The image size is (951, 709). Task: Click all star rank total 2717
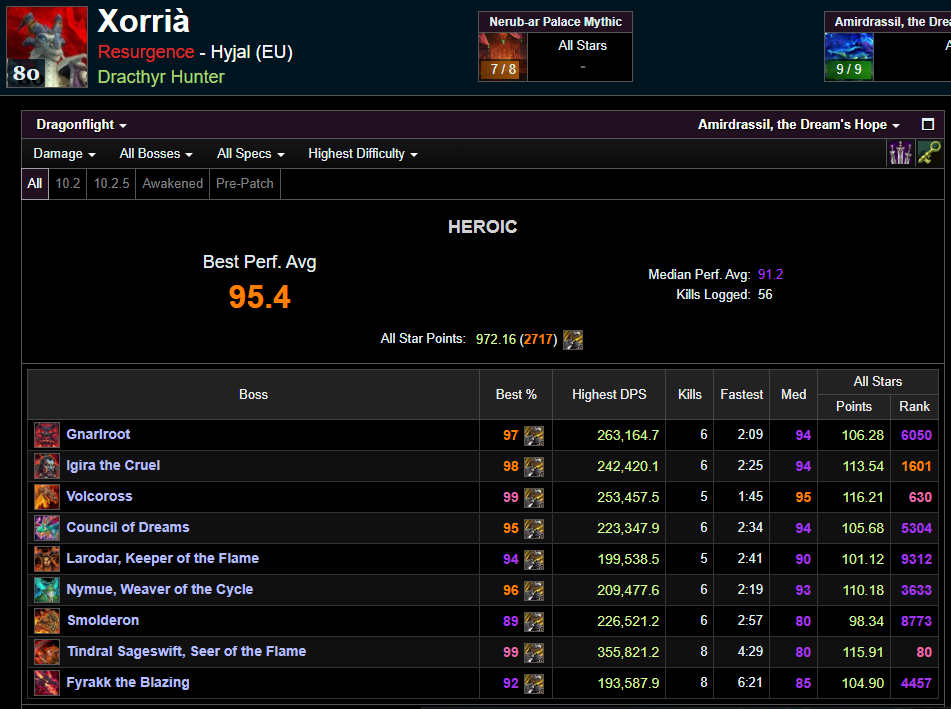click(538, 339)
